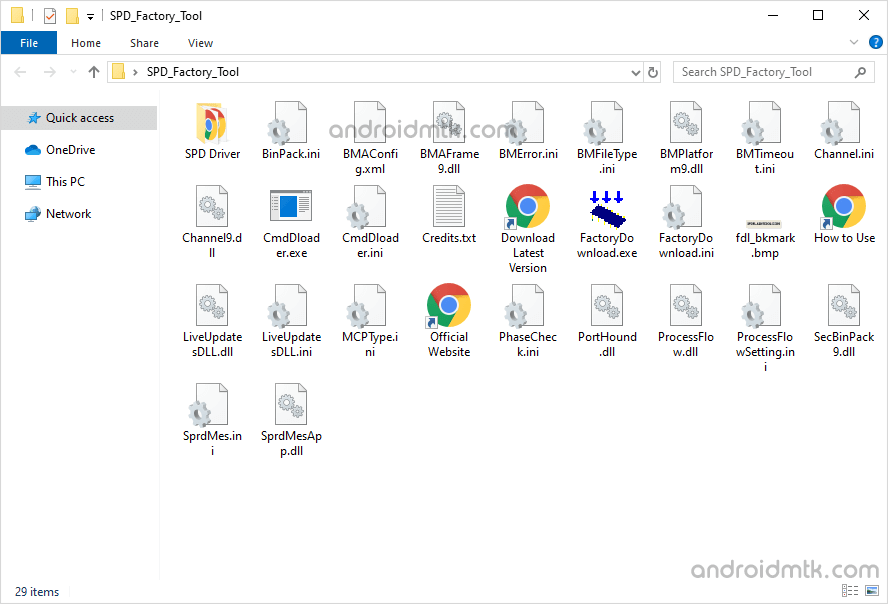Screen dimensions: 888x604
Task: Switch to the Share ribbon tab
Action: pos(144,43)
